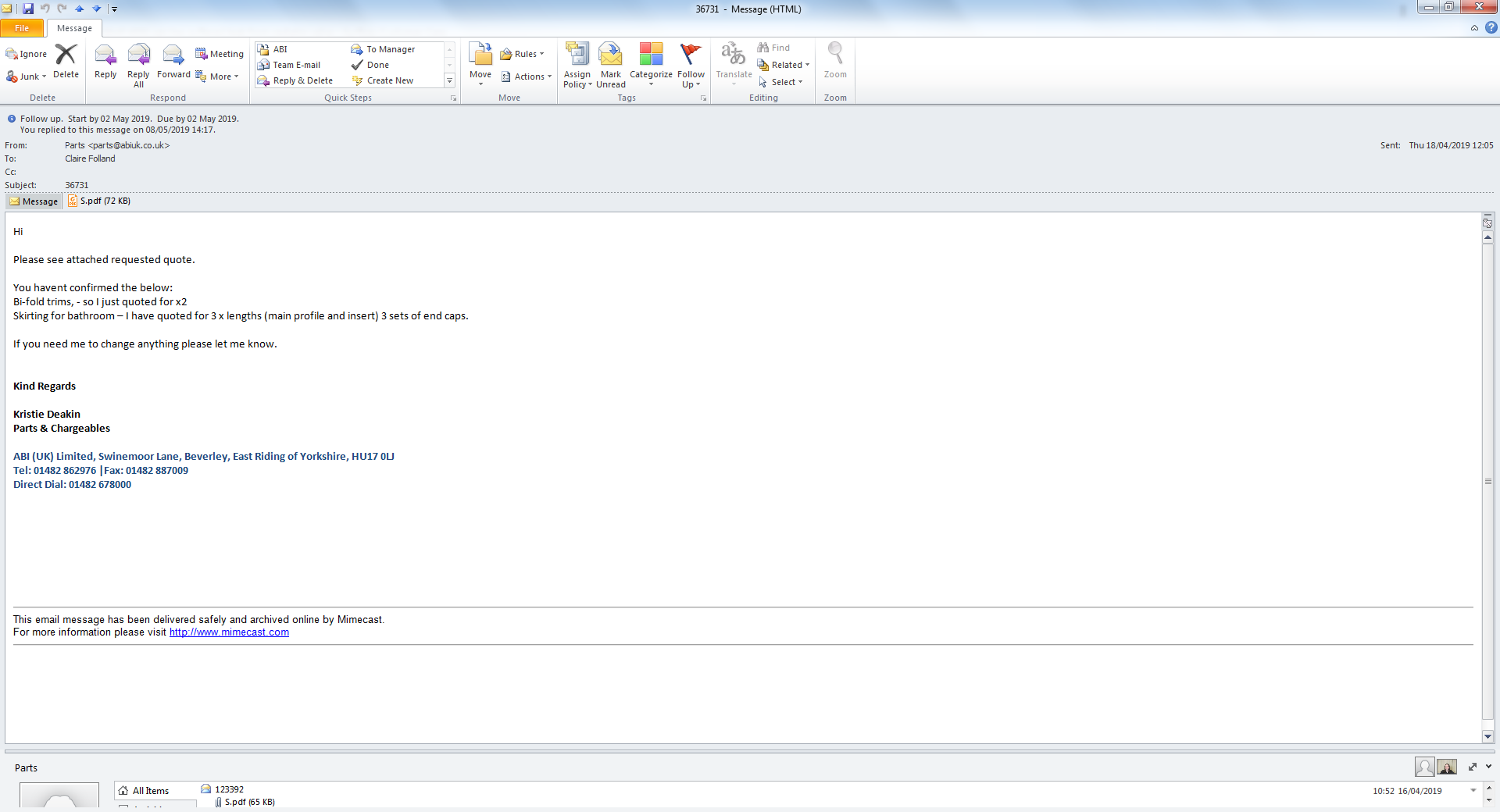
Task: Forward this email
Action: point(173,62)
